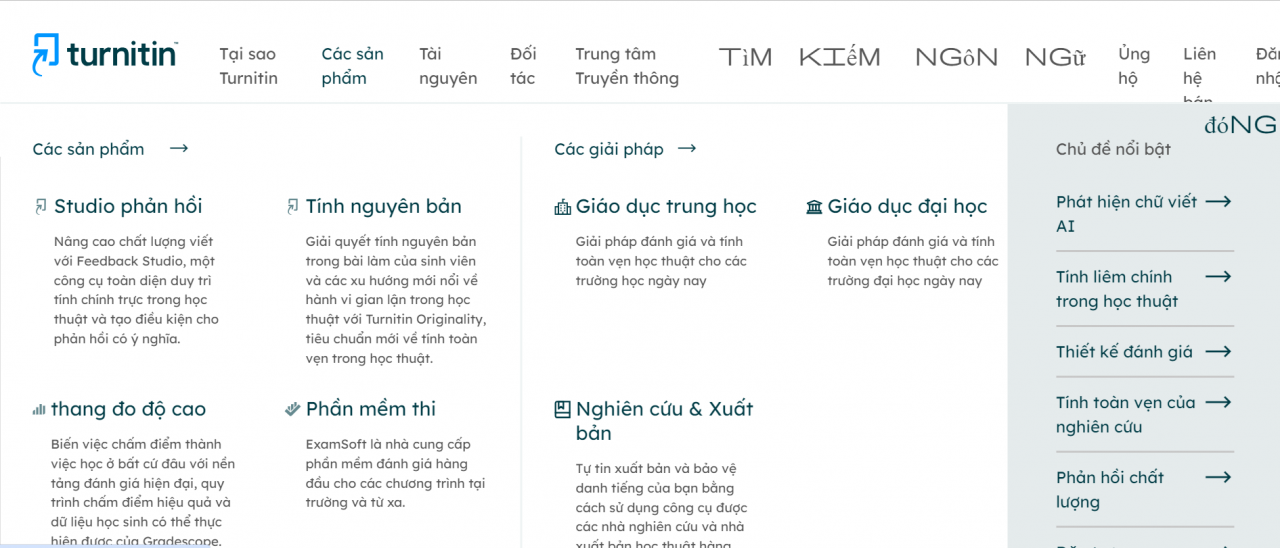Click arrow next to Phát hiện chữ viết AI
This screenshot has width=1280, height=548.
(1218, 202)
